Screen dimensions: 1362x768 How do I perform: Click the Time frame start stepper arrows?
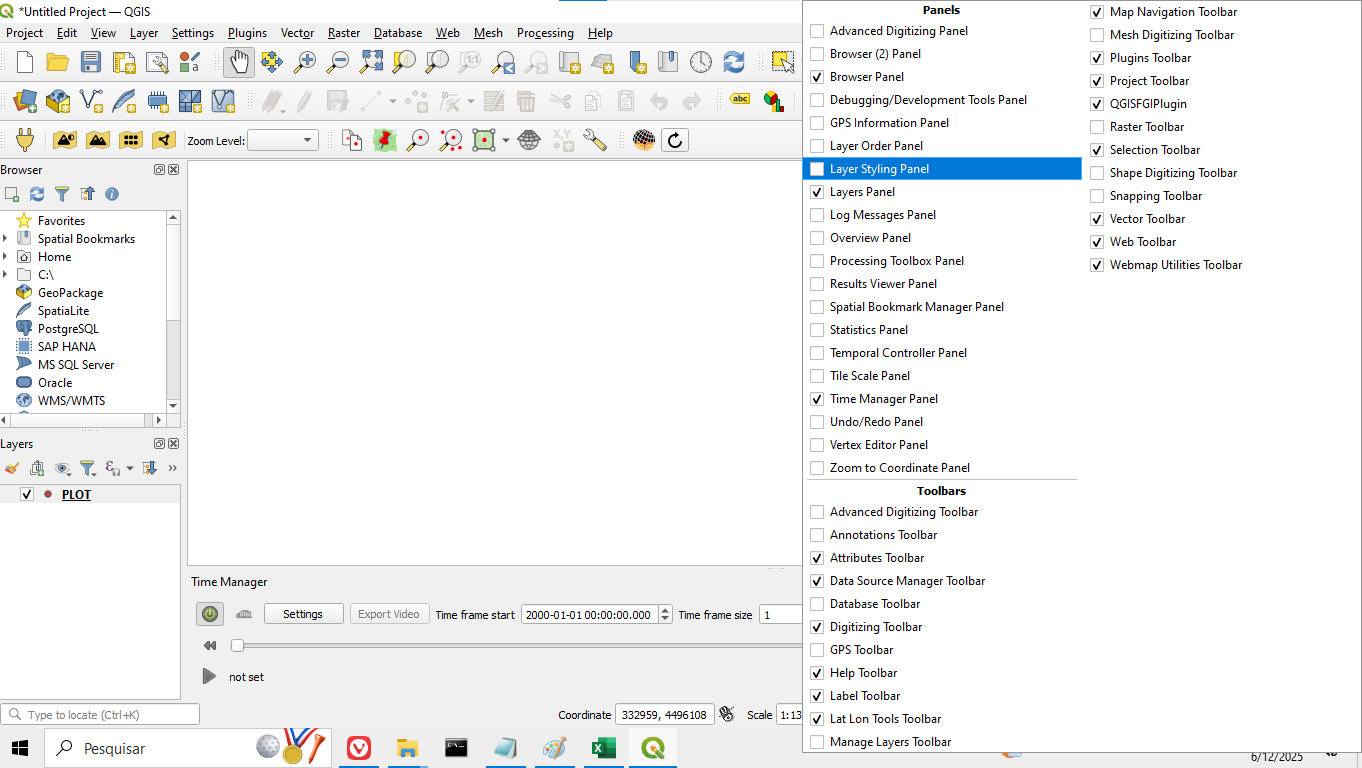665,614
